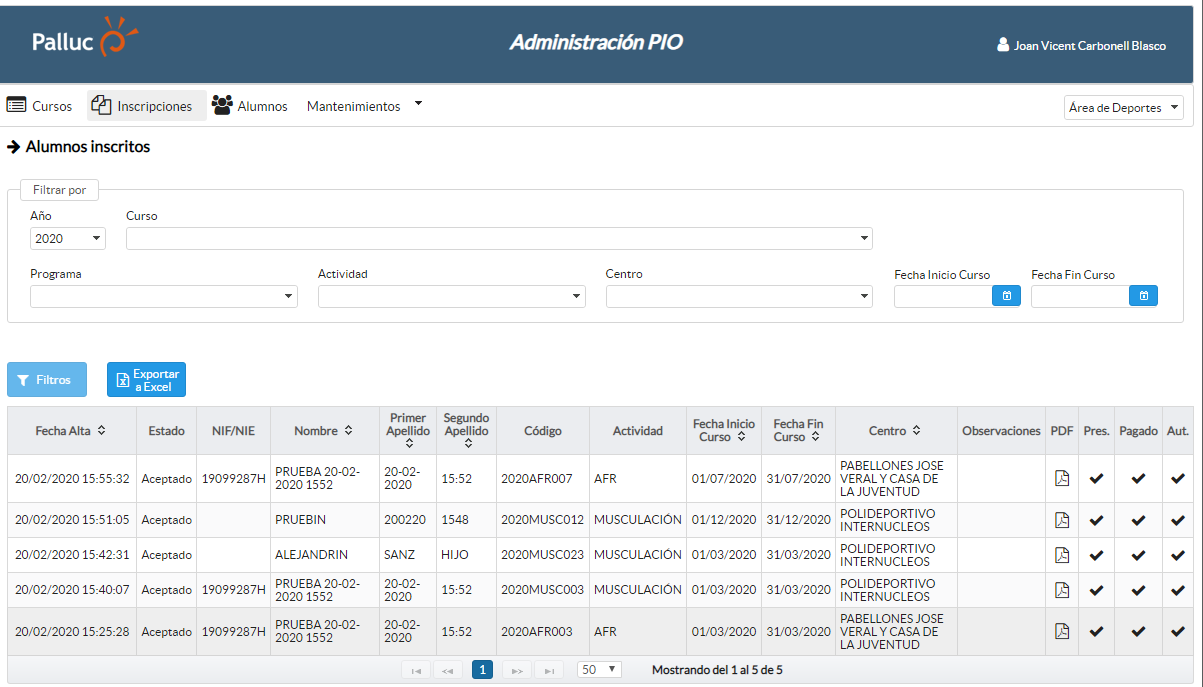Toggle Aut. checkmark in the ALEJANDRIN row
The width and height of the screenshot is (1203, 687).
(x=1178, y=555)
